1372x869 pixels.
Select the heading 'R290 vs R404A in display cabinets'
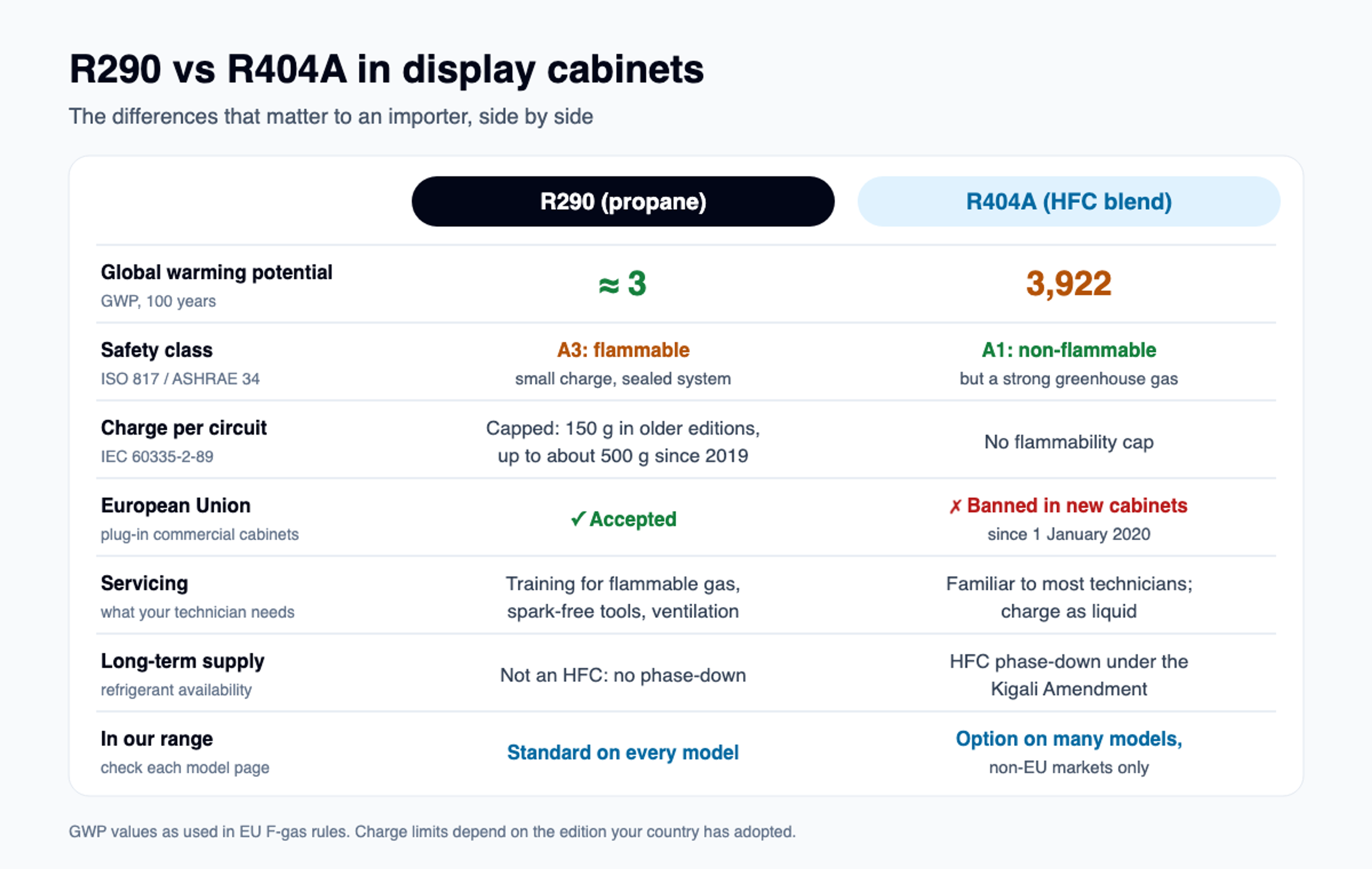(386, 70)
